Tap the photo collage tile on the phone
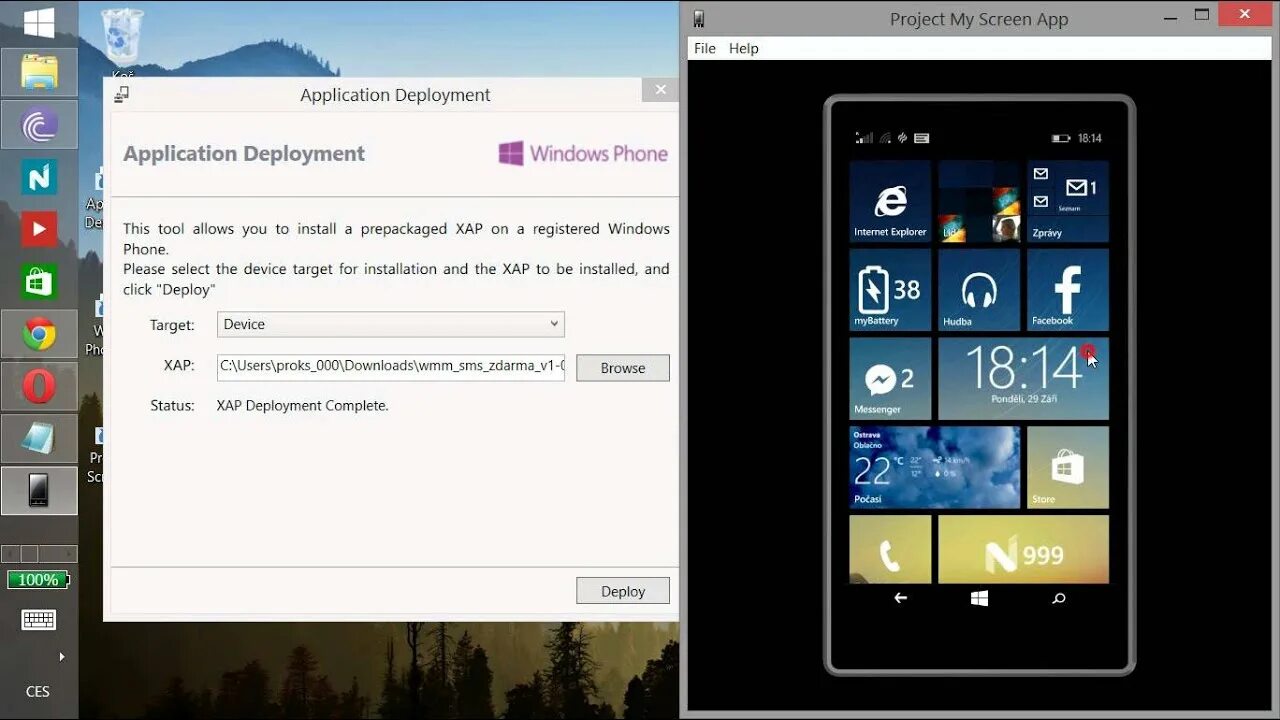The image size is (1280, 720). click(979, 201)
